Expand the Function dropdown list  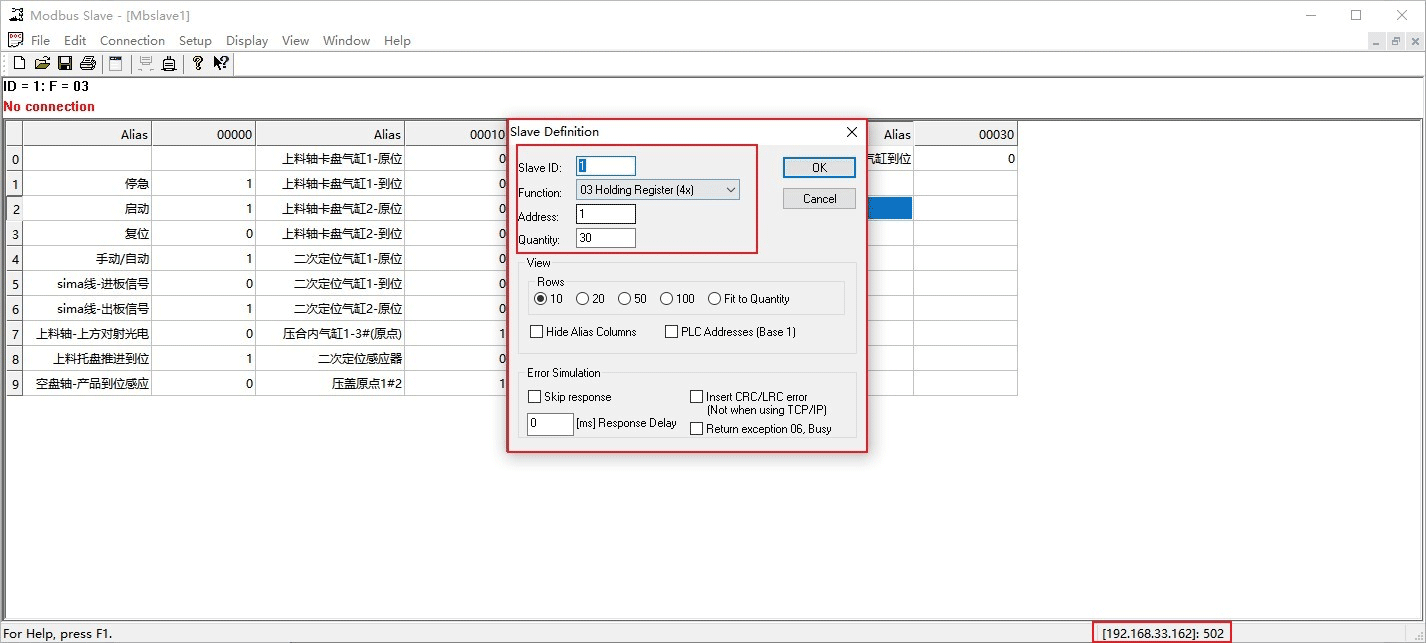tap(730, 190)
